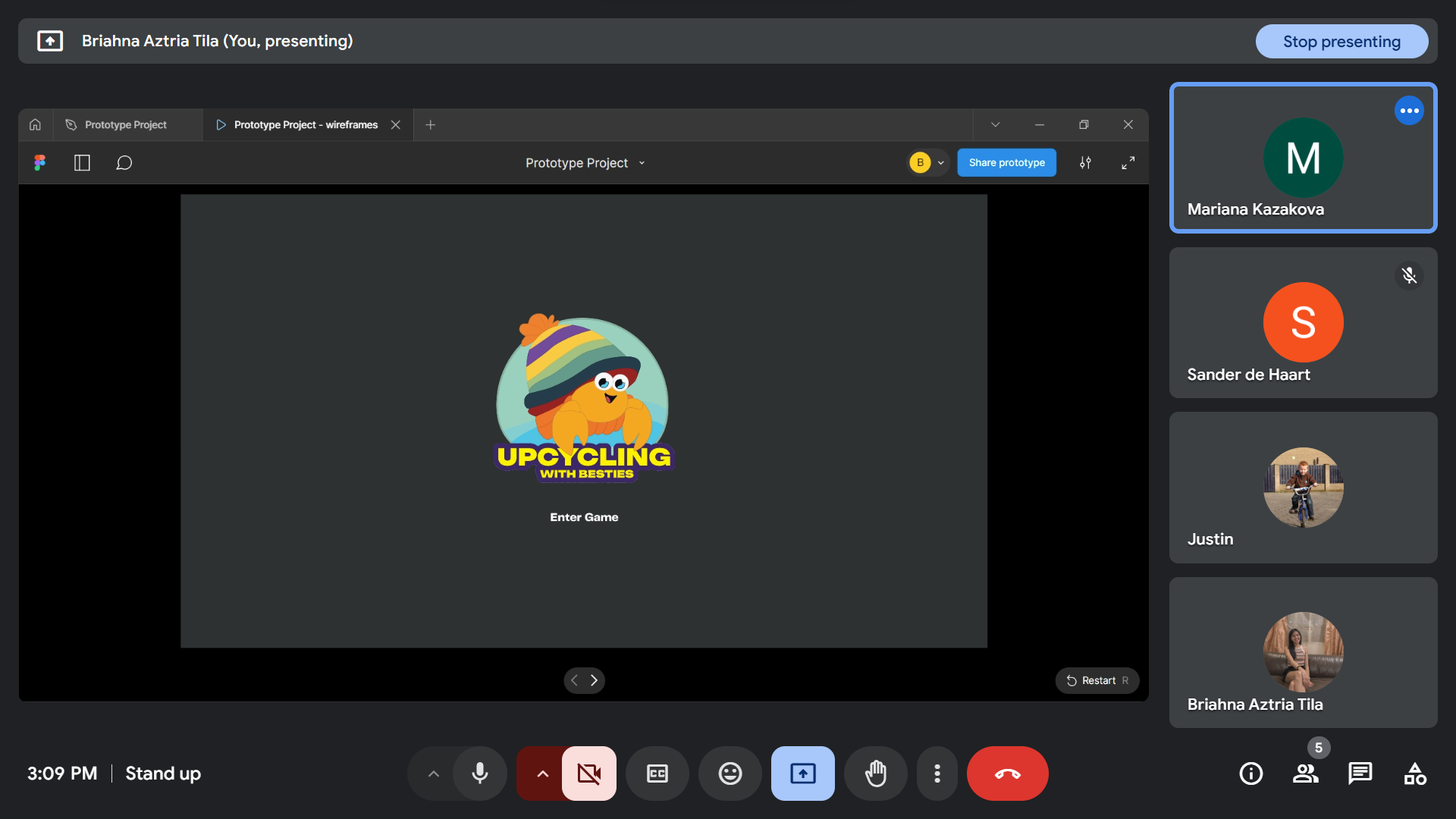Open the activities shapes icon
1456x819 pixels.
pos(1414,773)
